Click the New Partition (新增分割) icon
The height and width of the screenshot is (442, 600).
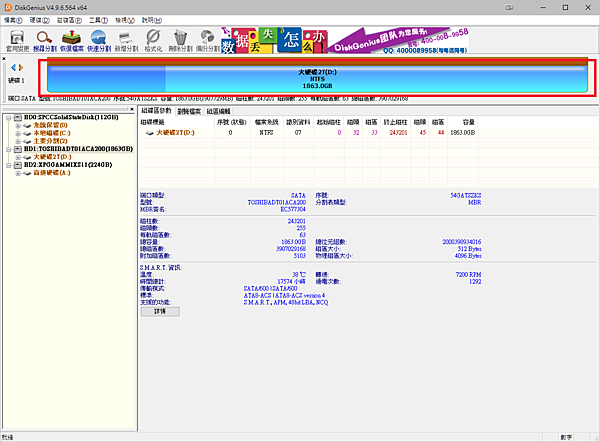(126, 39)
